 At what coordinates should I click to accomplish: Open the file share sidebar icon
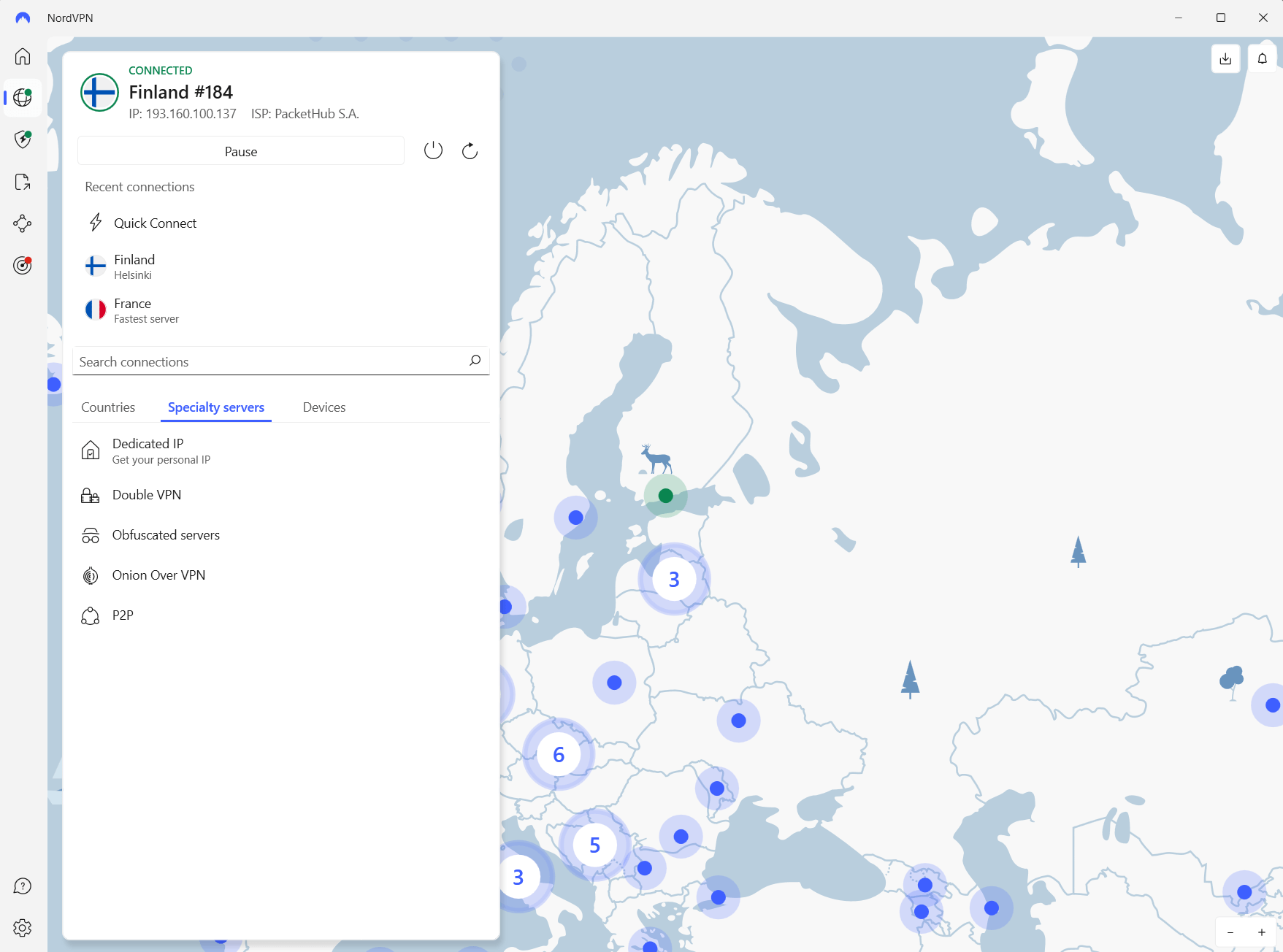coord(23,182)
